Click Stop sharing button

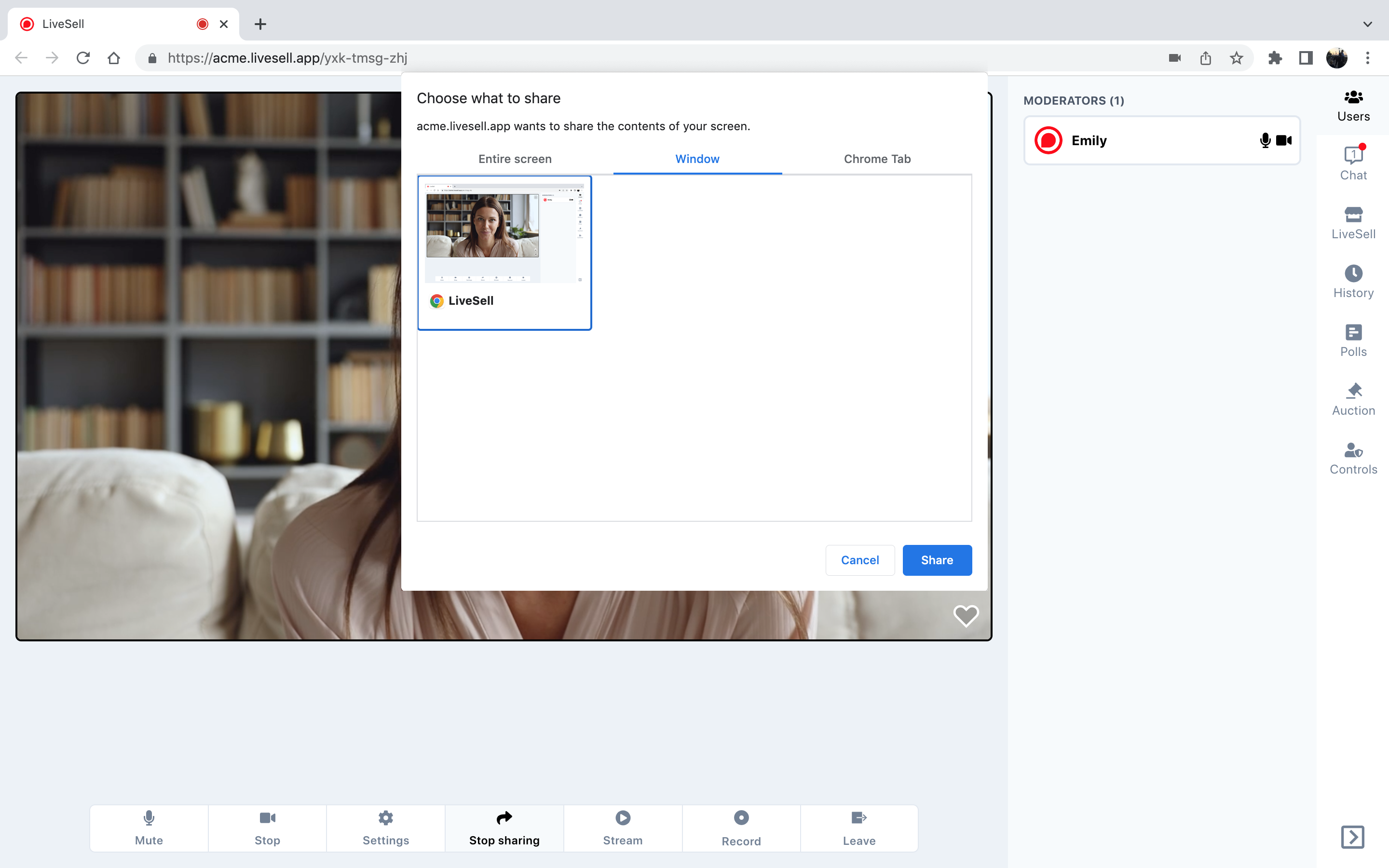pos(504,828)
